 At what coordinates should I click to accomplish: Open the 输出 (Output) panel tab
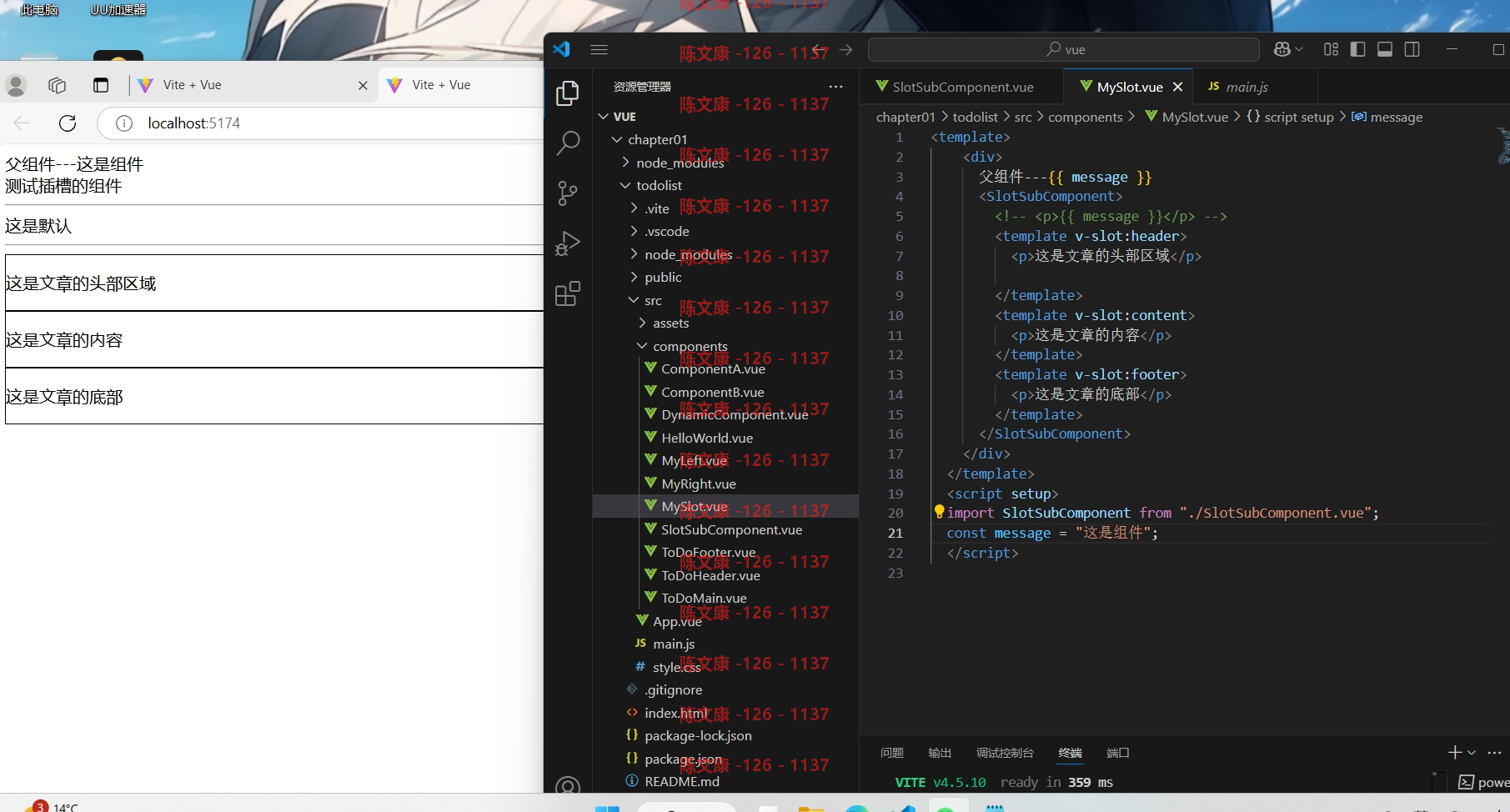(940, 753)
